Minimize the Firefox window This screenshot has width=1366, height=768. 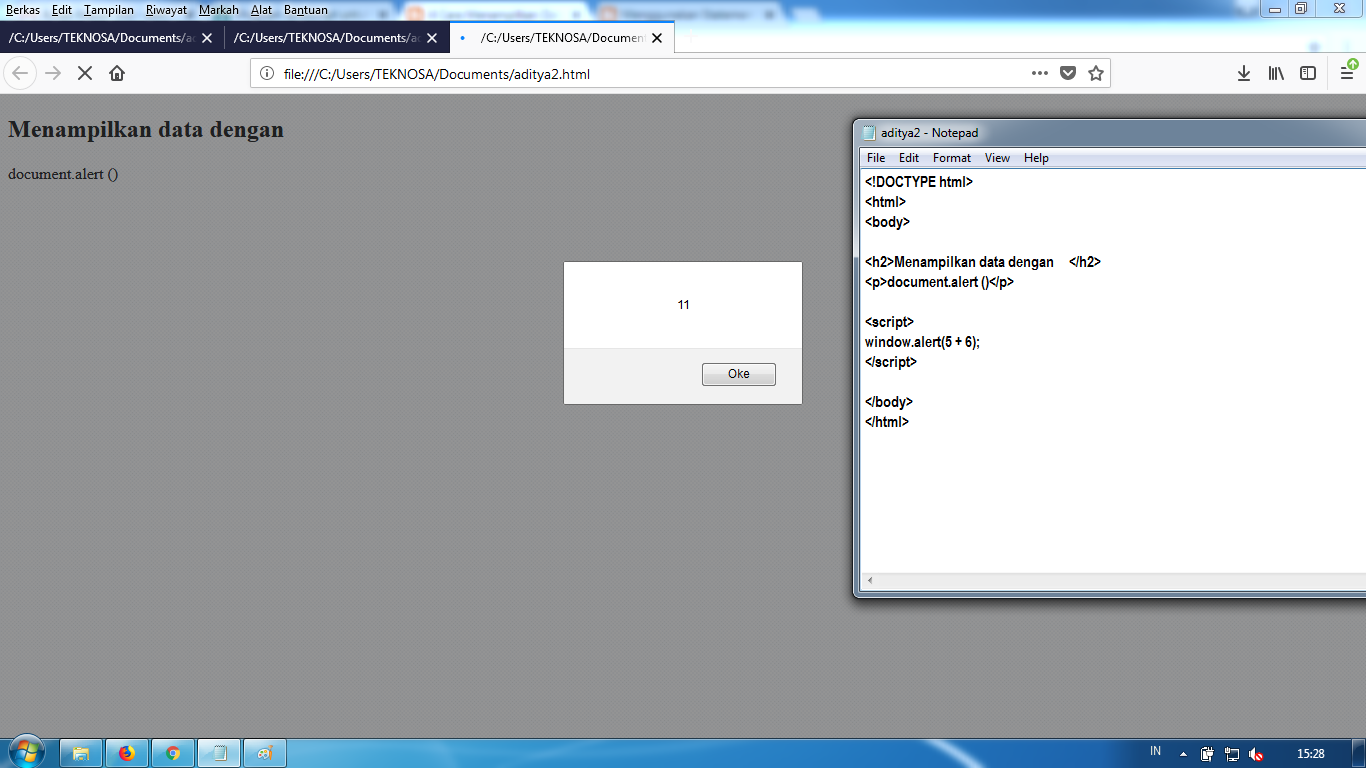coord(1274,9)
